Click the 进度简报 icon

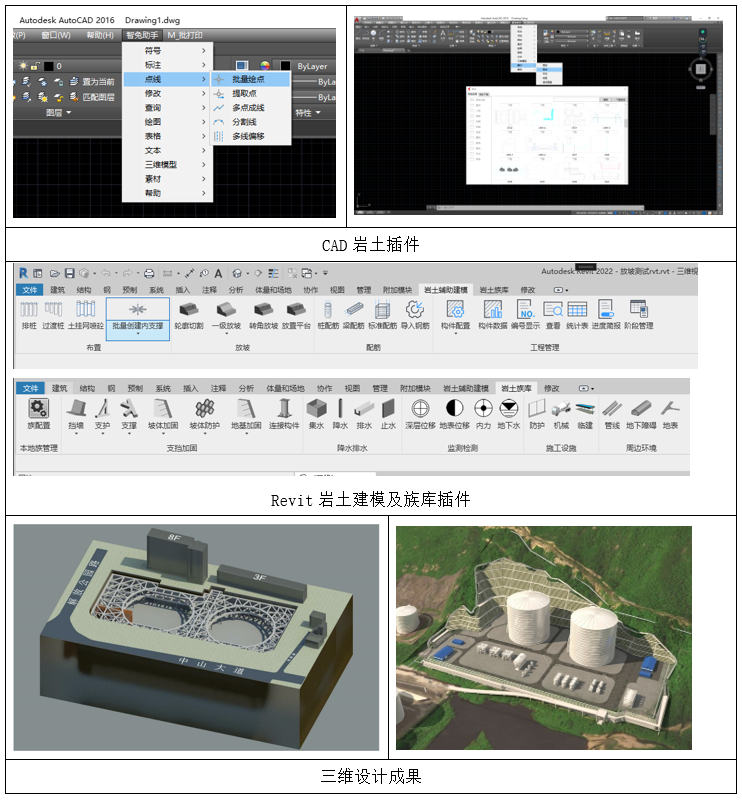606,315
